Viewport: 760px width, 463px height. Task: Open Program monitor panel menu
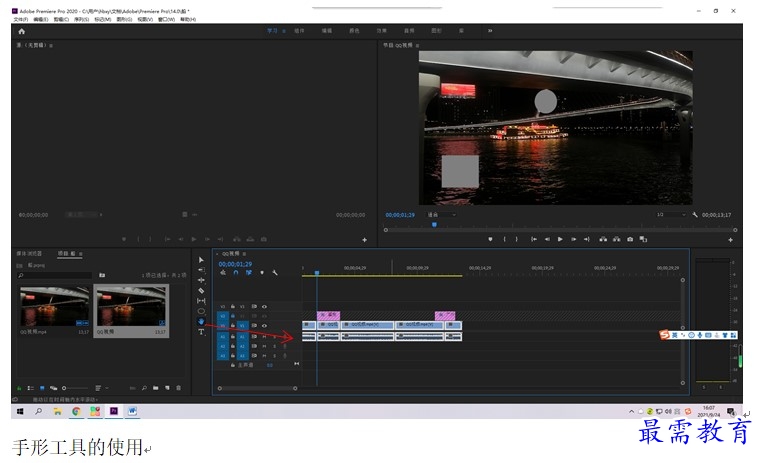coord(417,45)
